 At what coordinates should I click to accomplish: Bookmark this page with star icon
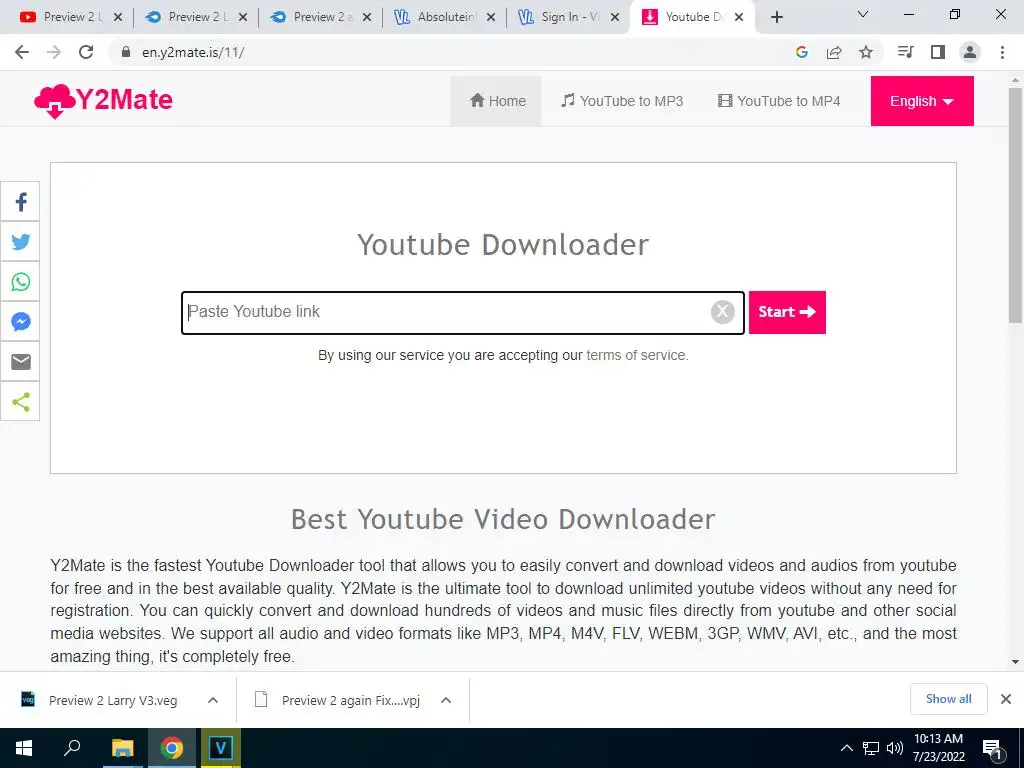pyautogui.click(x=866, y=52)
